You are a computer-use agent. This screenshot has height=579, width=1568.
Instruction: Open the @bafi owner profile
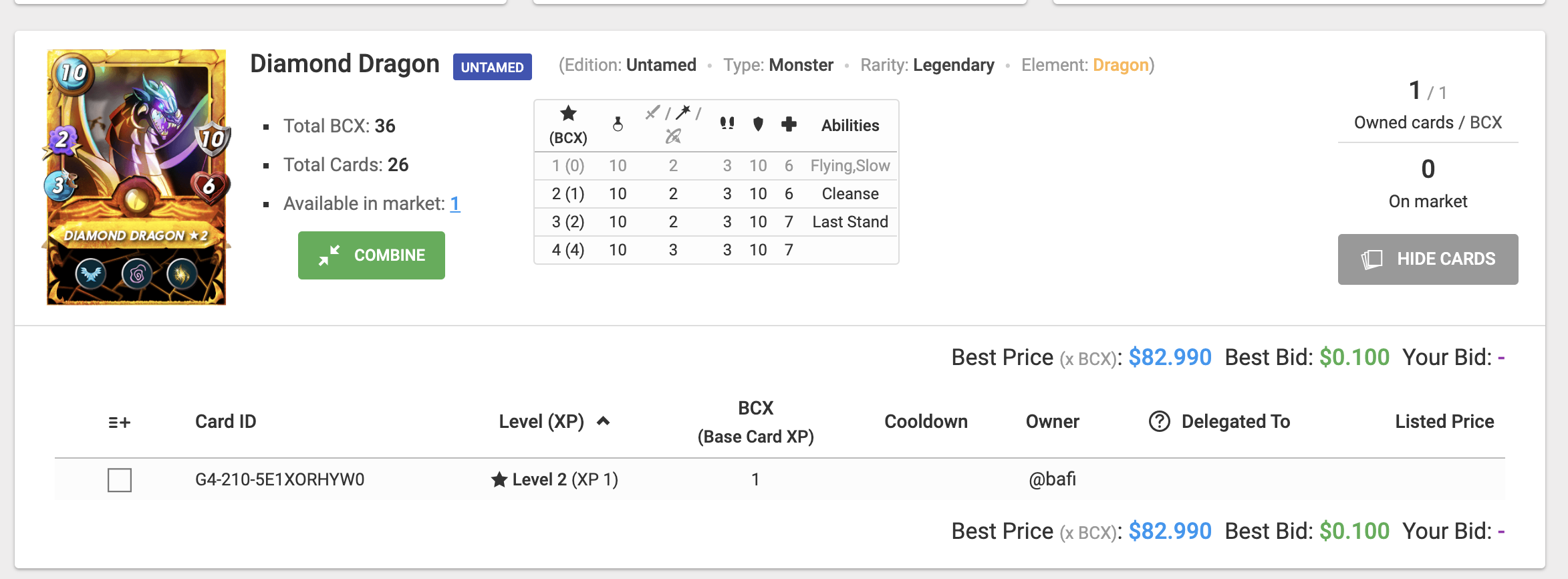(x=1052, y=479)
